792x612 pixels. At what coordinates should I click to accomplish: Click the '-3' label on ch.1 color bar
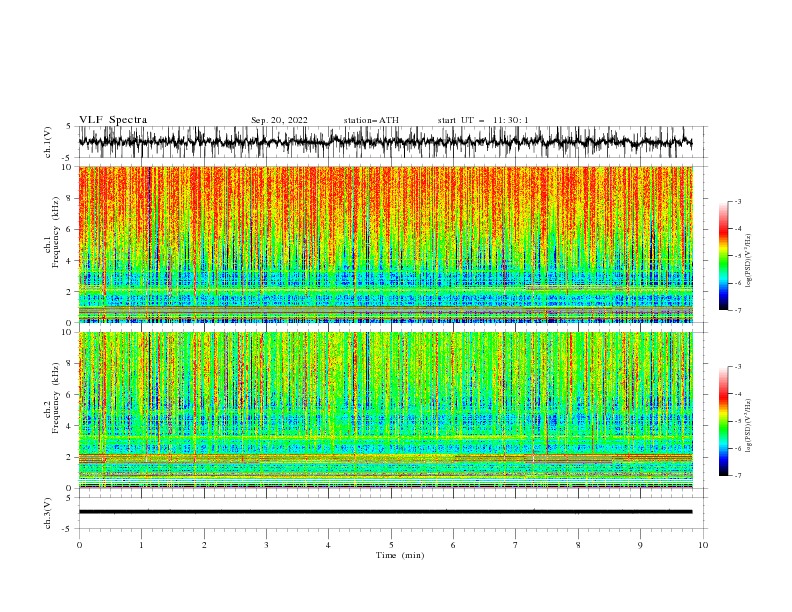tap(738, 201)
